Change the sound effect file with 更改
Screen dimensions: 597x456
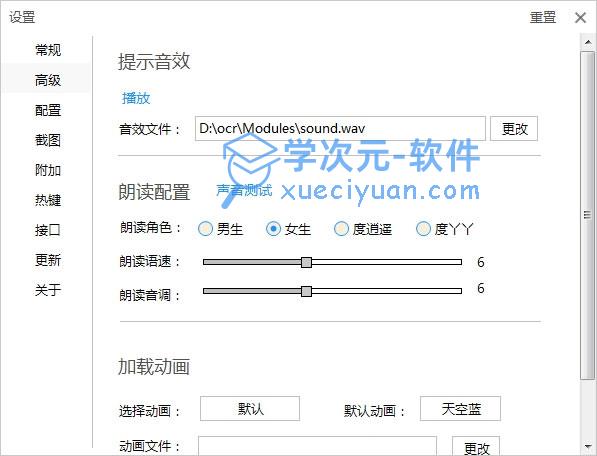[x=514, y=129]
